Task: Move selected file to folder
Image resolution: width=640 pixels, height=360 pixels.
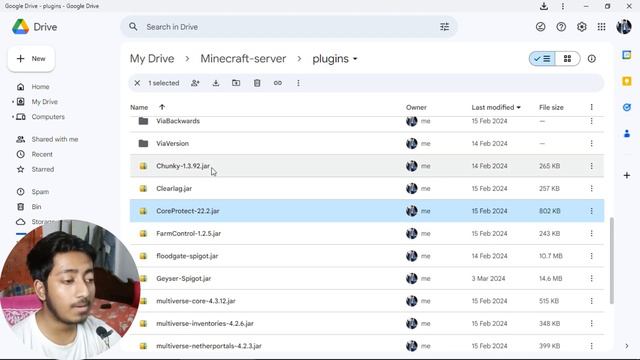Action: tap(236, 83)
